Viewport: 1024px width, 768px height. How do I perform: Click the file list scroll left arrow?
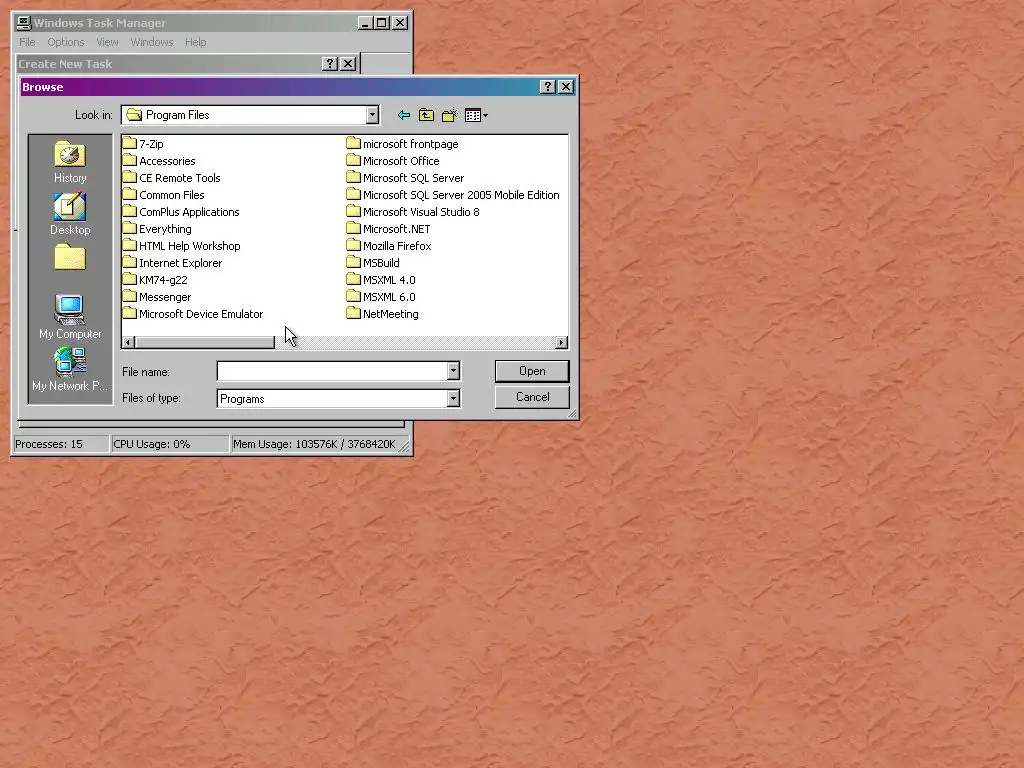point(129,342)
